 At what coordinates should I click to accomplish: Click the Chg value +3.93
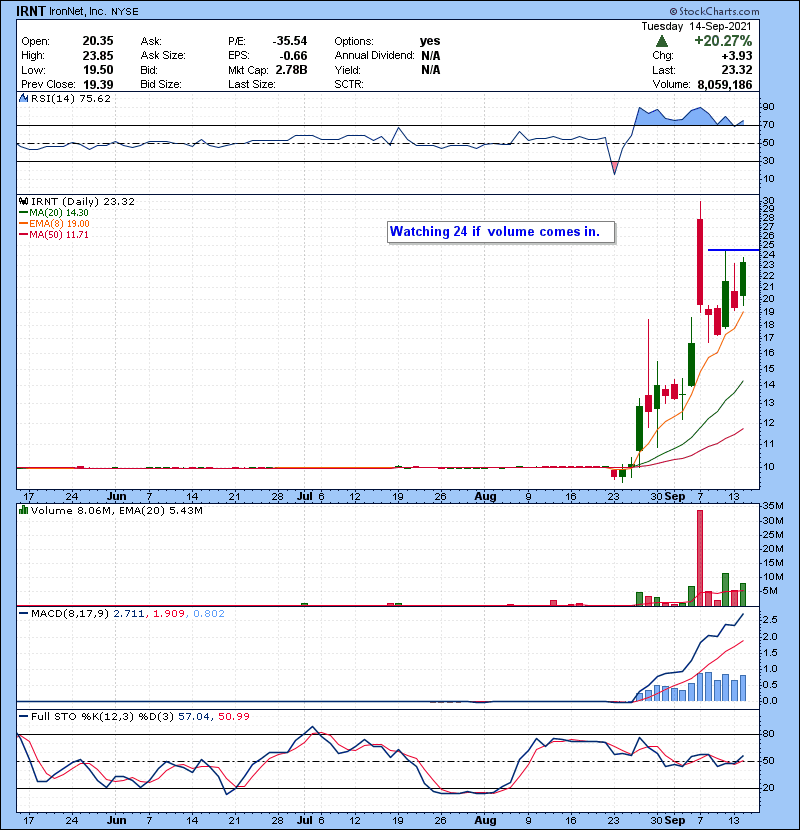[738, 56]
